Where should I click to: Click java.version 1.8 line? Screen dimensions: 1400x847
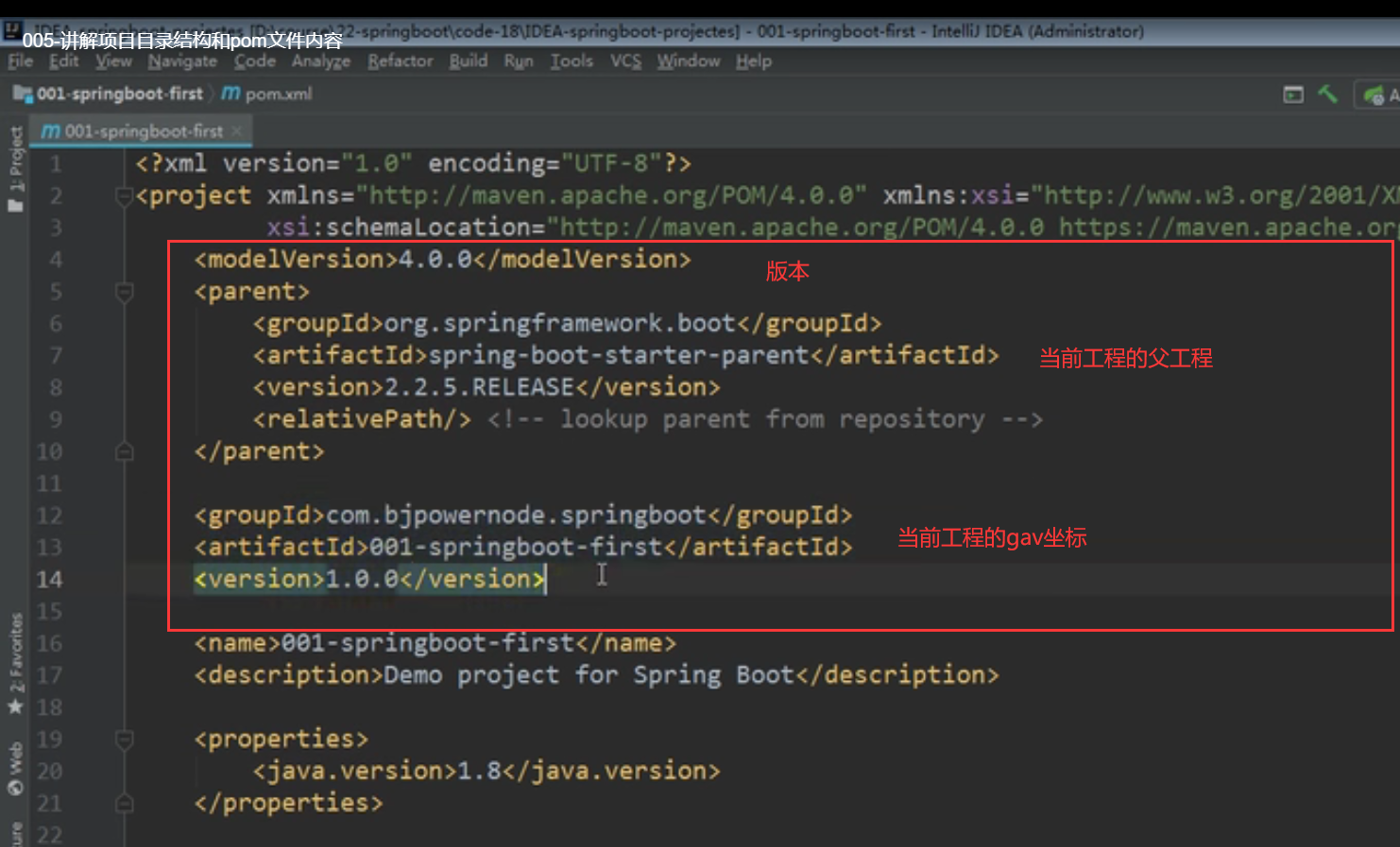click(x=487, y=771)
